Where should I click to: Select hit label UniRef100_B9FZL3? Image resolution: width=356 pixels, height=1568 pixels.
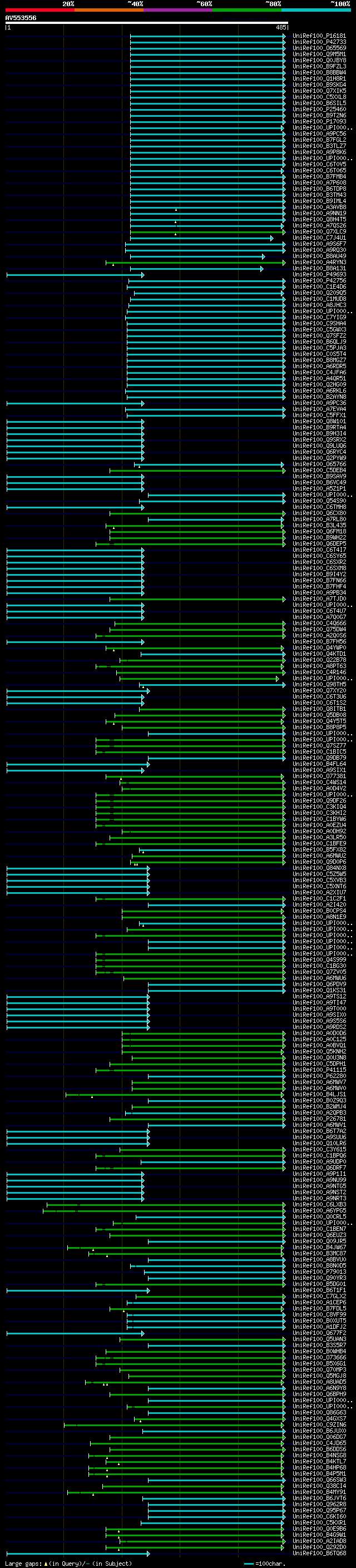319,66
